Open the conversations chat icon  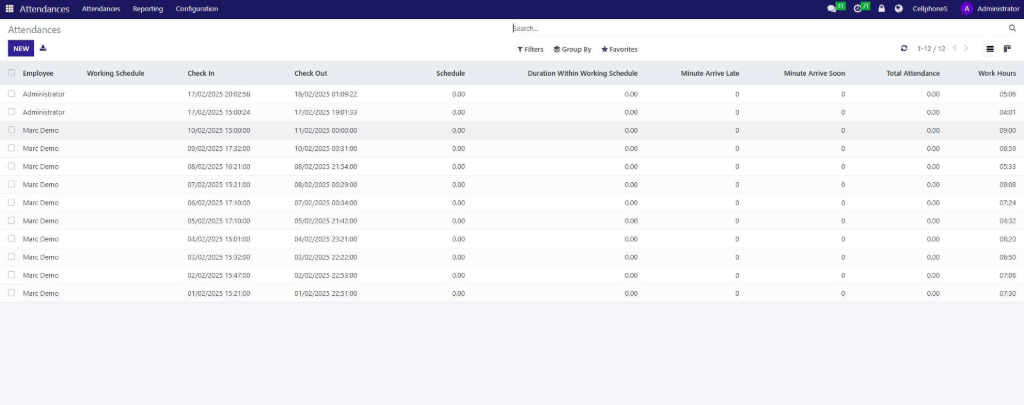tap(832, 9)
